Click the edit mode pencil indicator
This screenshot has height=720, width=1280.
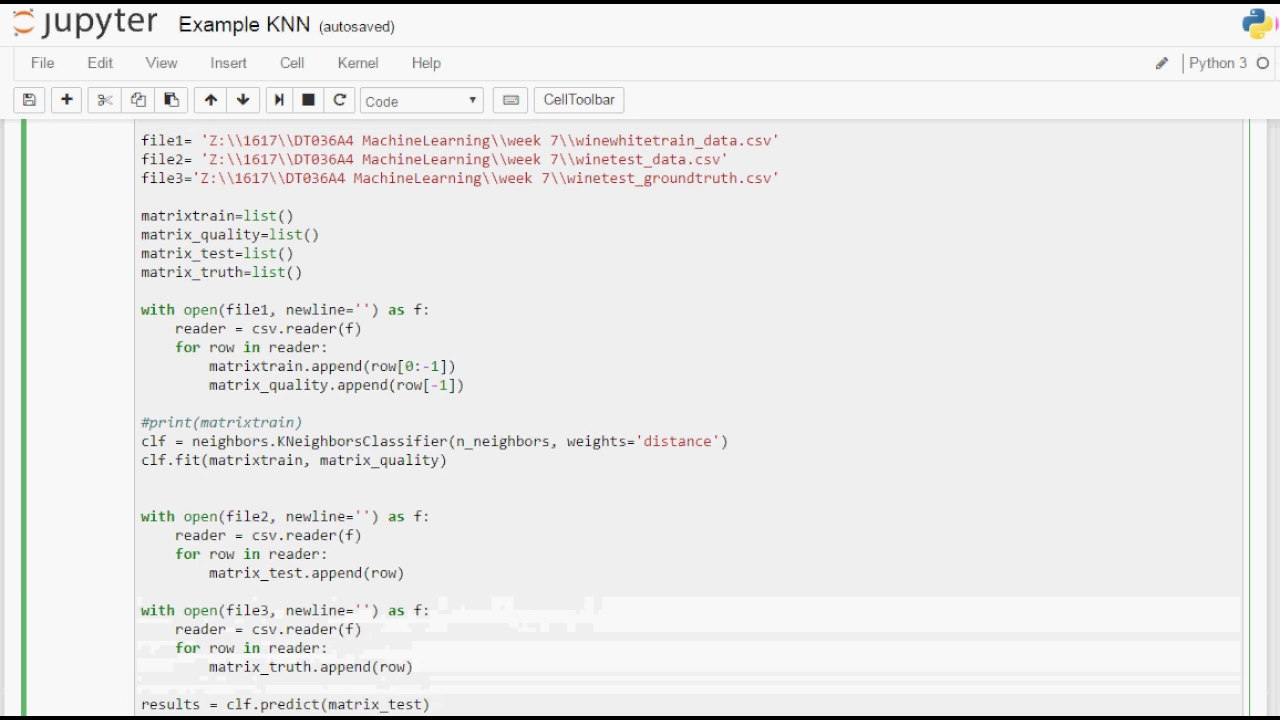point(1162,63)
